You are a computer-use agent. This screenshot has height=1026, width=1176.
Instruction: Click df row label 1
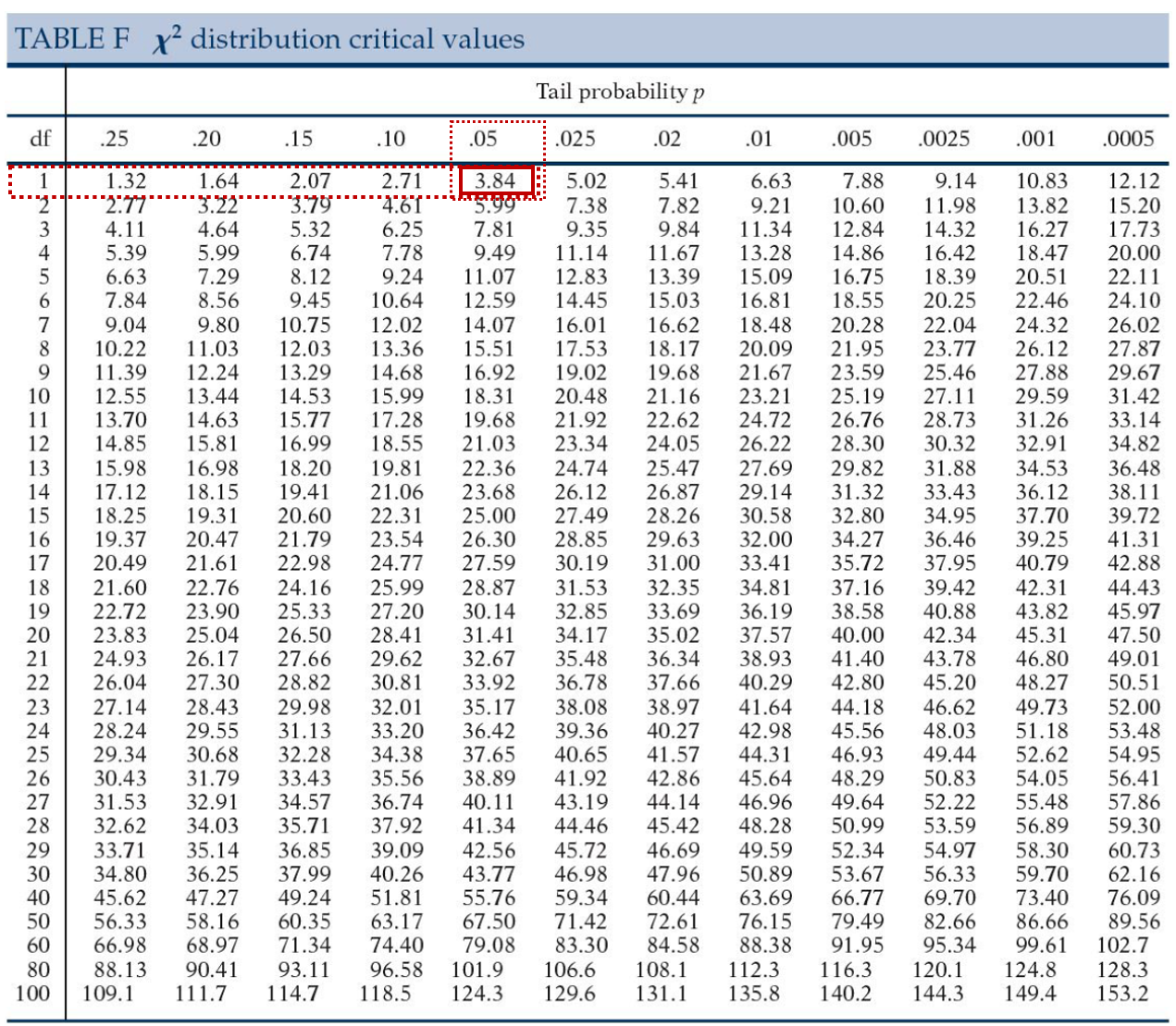tap(43, 180)
